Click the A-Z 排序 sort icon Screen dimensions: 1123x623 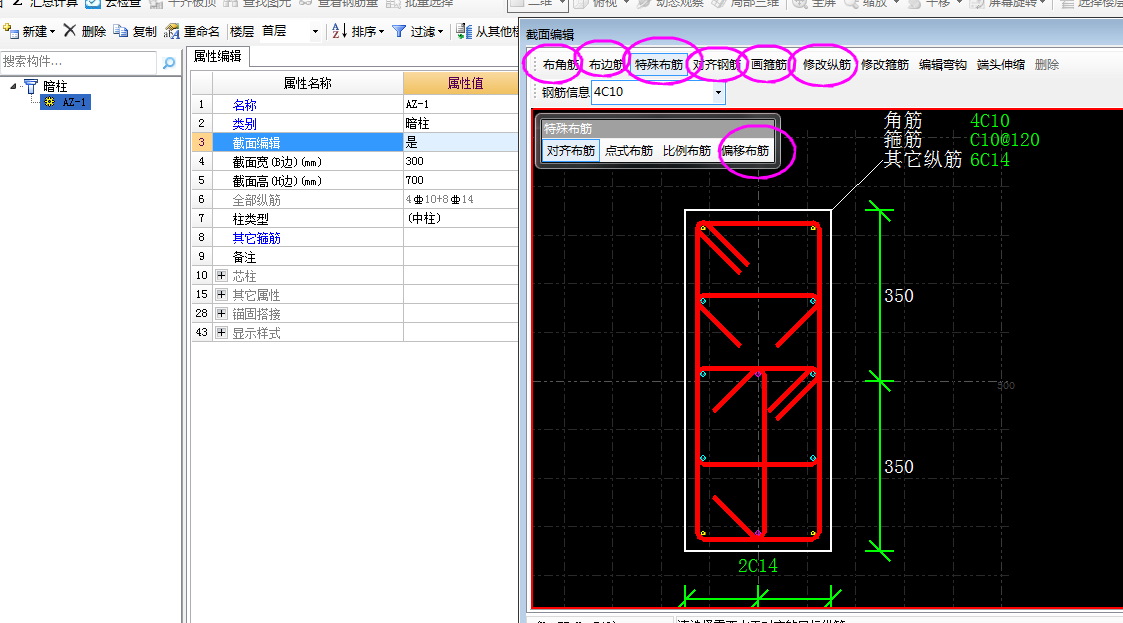tap(339, 31)
